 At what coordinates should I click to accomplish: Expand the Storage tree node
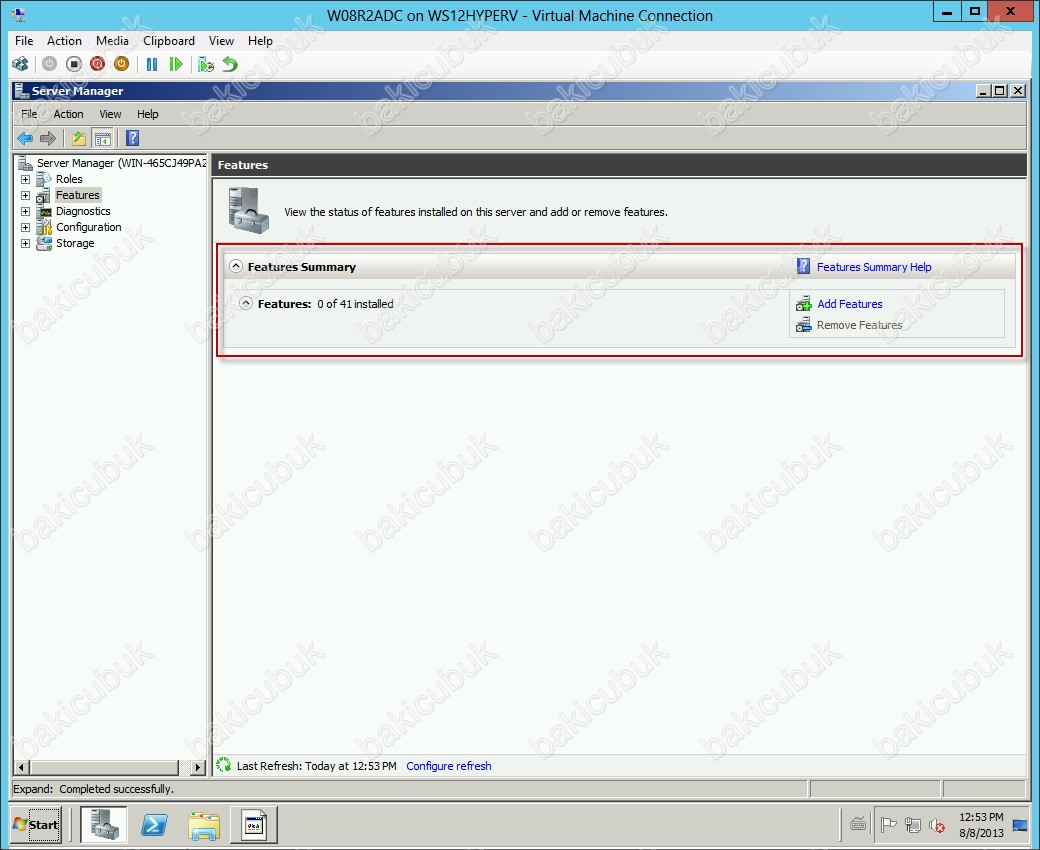(x=26, y=244)
